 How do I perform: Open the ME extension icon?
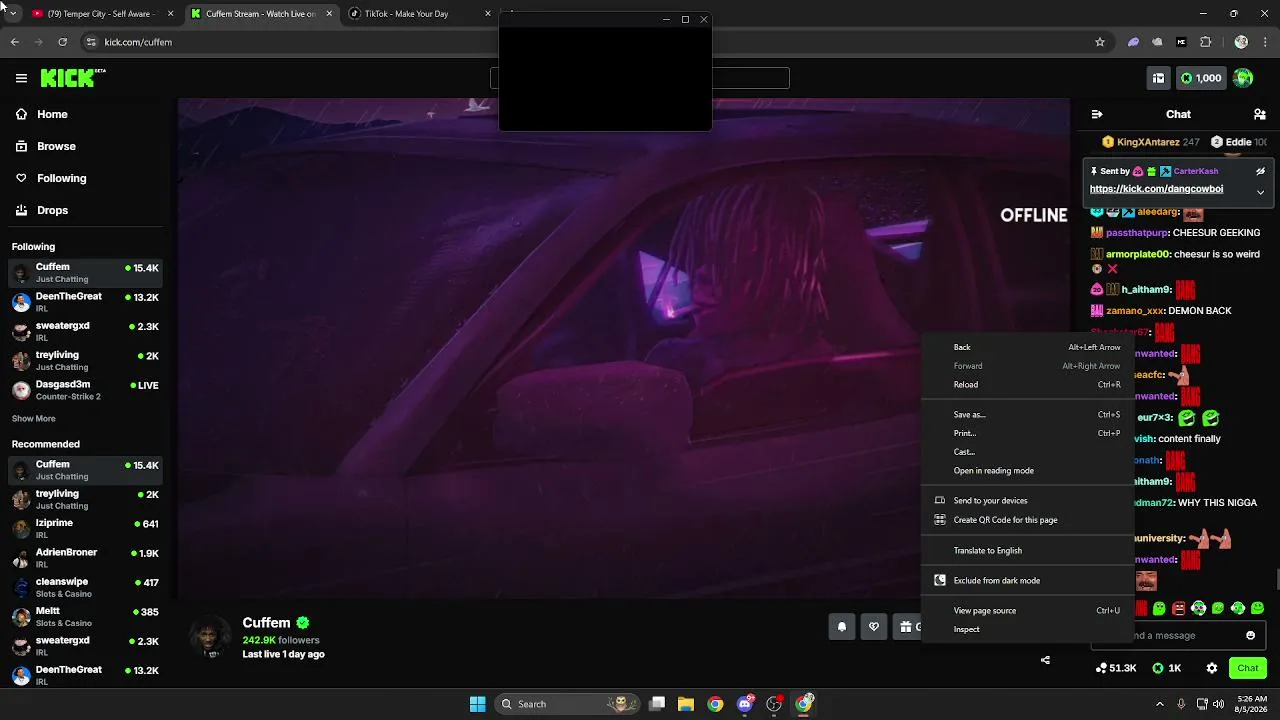pyautogui.click(x=1181, y=42)
